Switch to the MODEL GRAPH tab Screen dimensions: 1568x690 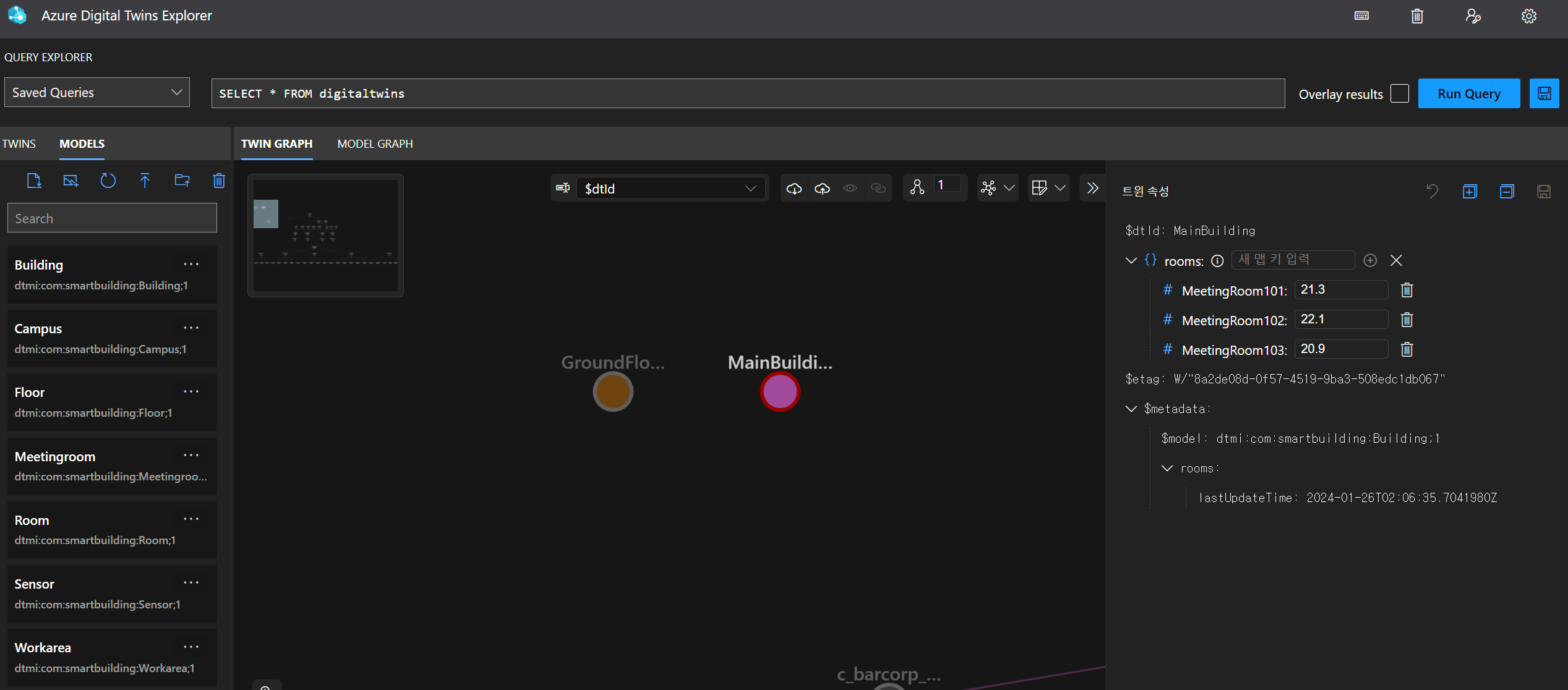coord(375,143)
